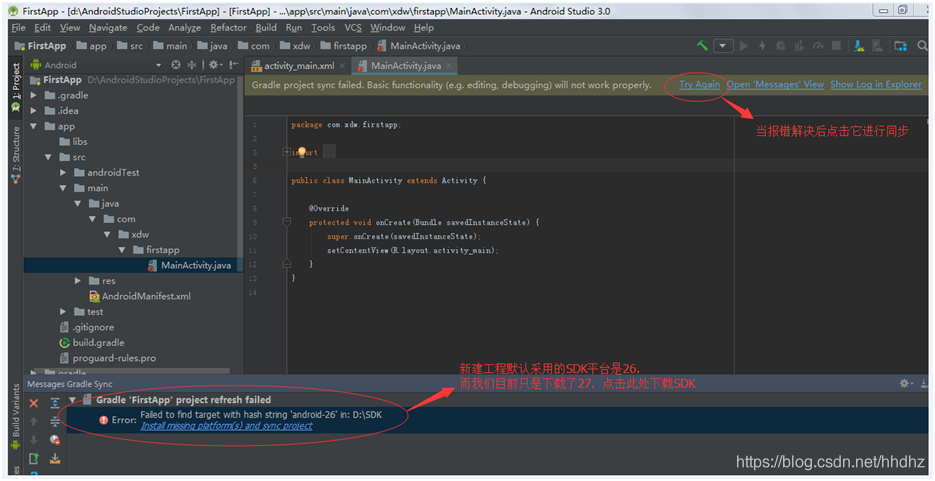Click Show Log in Explorer link
Image resolution: width=935 pixels, height=481 pixels.
[x=876, y=85]
